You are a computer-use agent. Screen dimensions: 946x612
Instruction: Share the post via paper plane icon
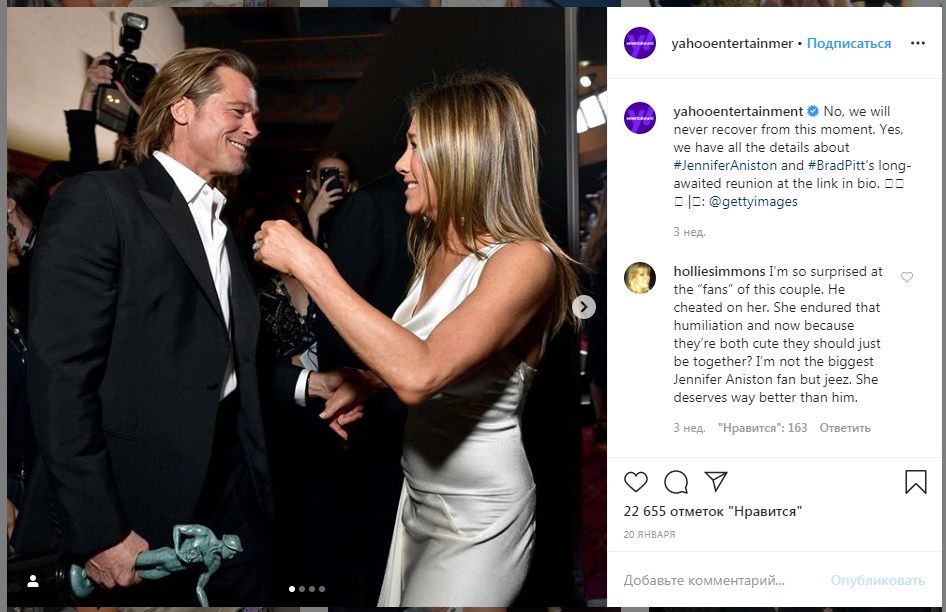coord(716,482)
